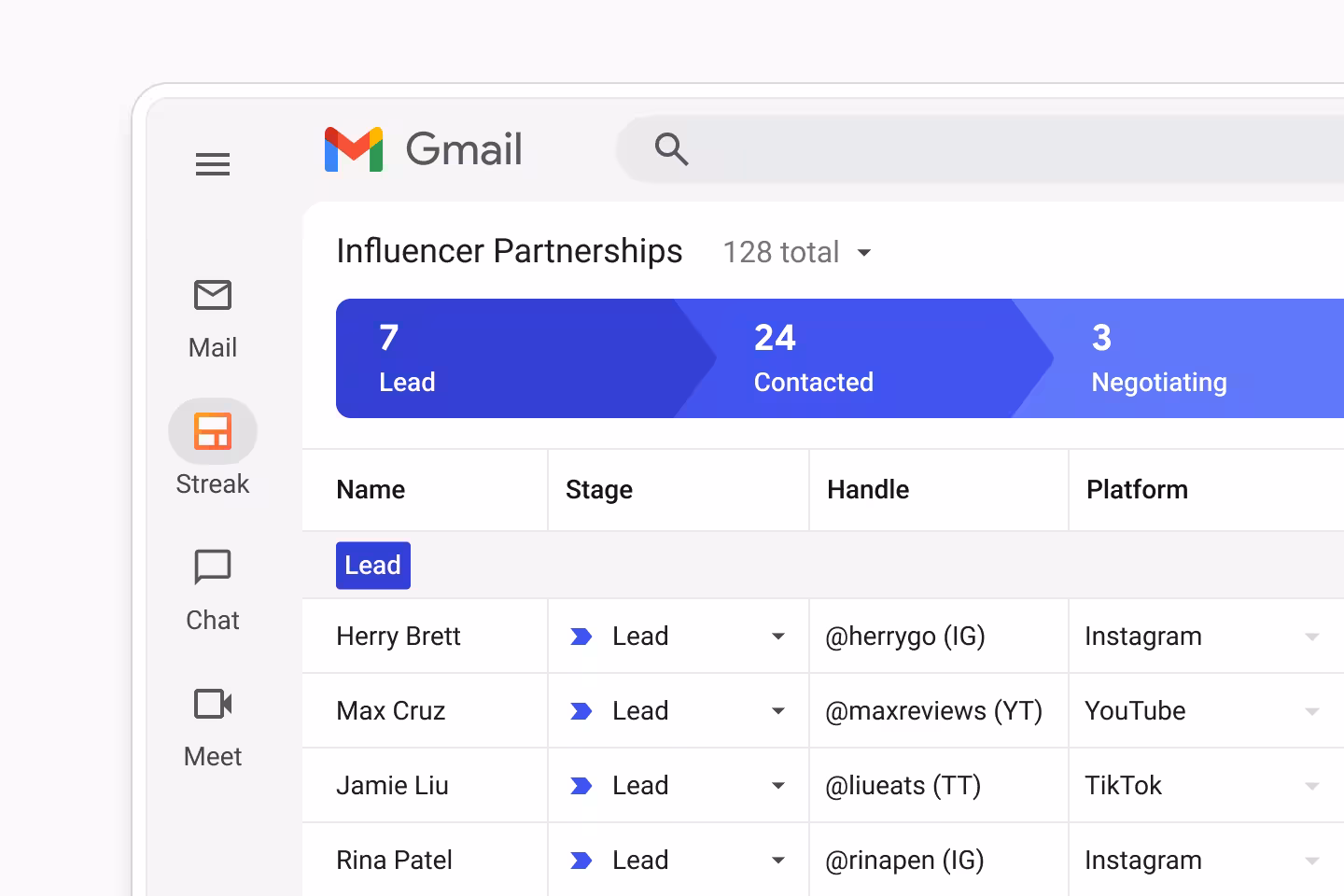This screenshot has width=1344, height=896.
Task: Click the @rinapen (IG) handle cell
Action: coord(939,861)
